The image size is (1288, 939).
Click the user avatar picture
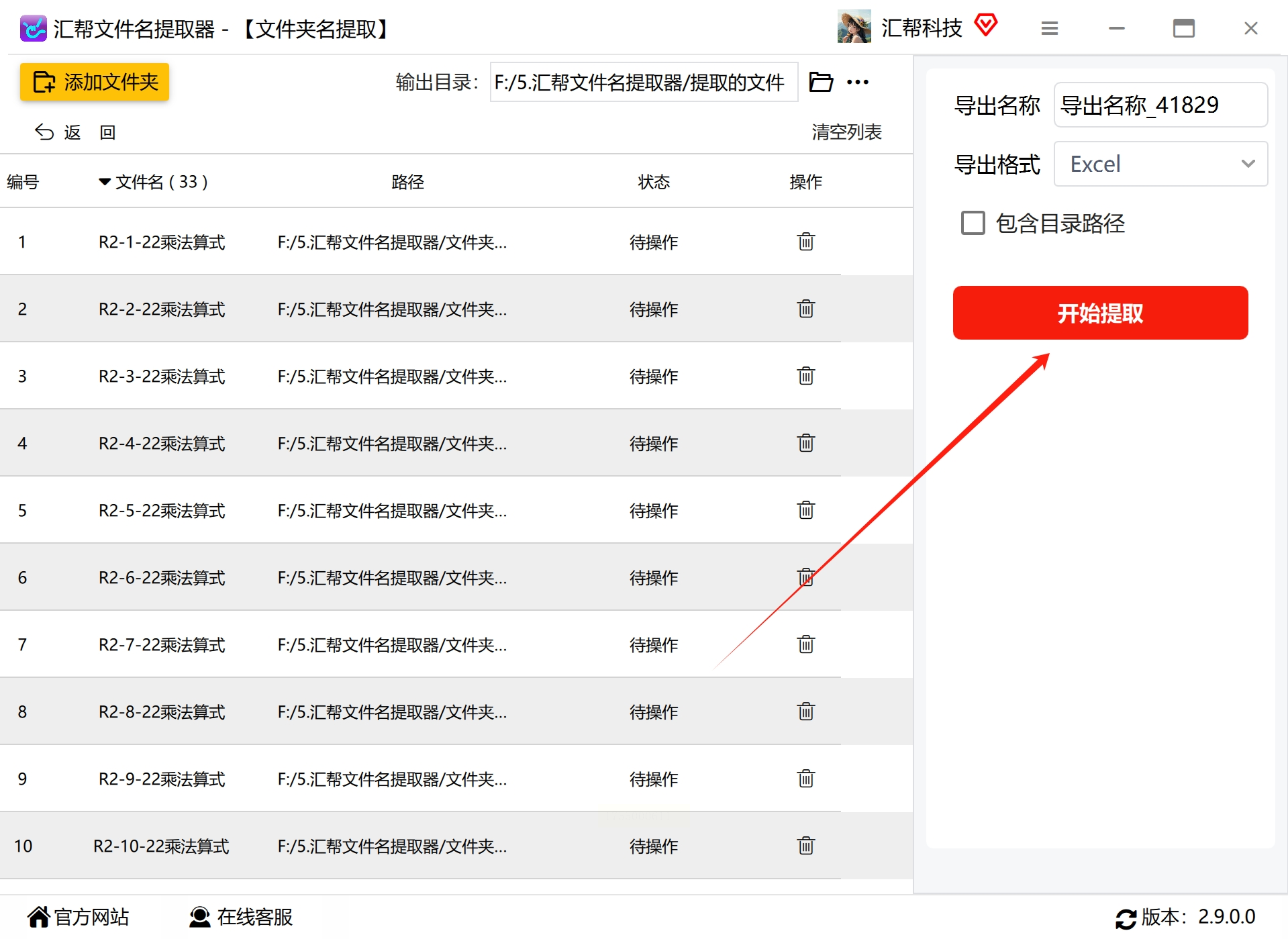tap(854, 27)
